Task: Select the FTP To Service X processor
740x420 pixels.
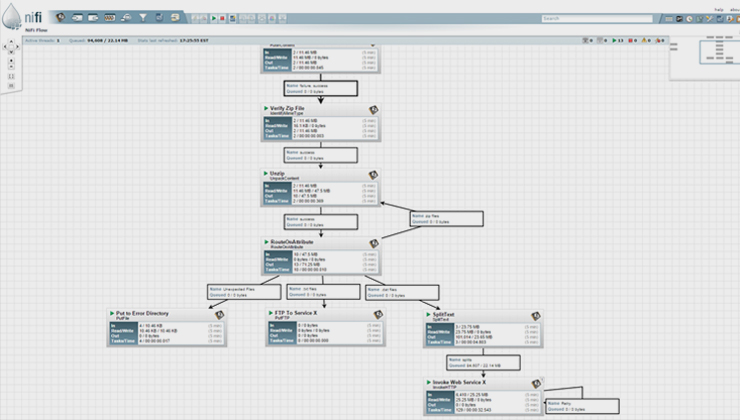Action: tap(326, 328)
